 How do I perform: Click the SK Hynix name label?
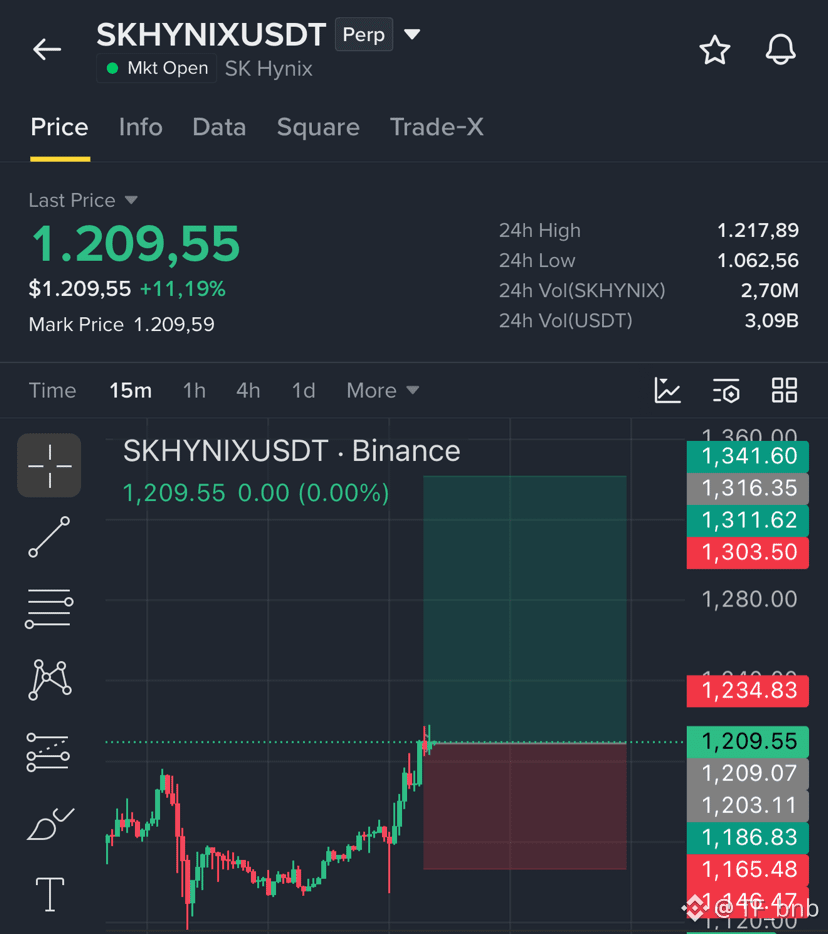(269, 69)
